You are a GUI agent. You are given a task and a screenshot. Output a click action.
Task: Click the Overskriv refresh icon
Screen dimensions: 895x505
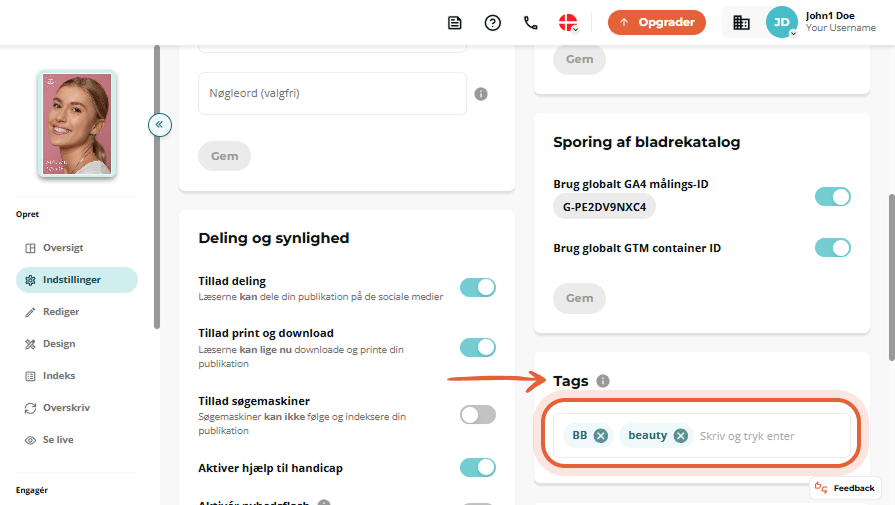coord(30,408)
